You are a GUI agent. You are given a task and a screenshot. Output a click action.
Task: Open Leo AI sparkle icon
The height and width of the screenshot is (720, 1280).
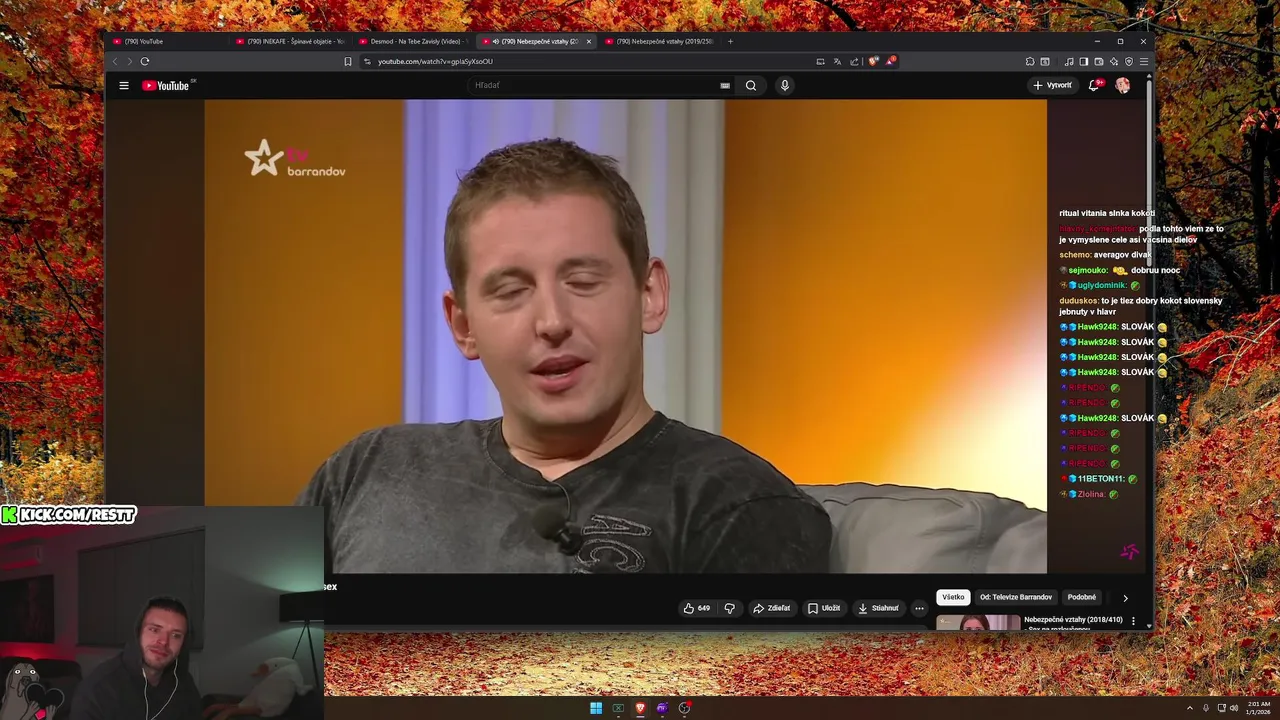[x=1114, y=61]
